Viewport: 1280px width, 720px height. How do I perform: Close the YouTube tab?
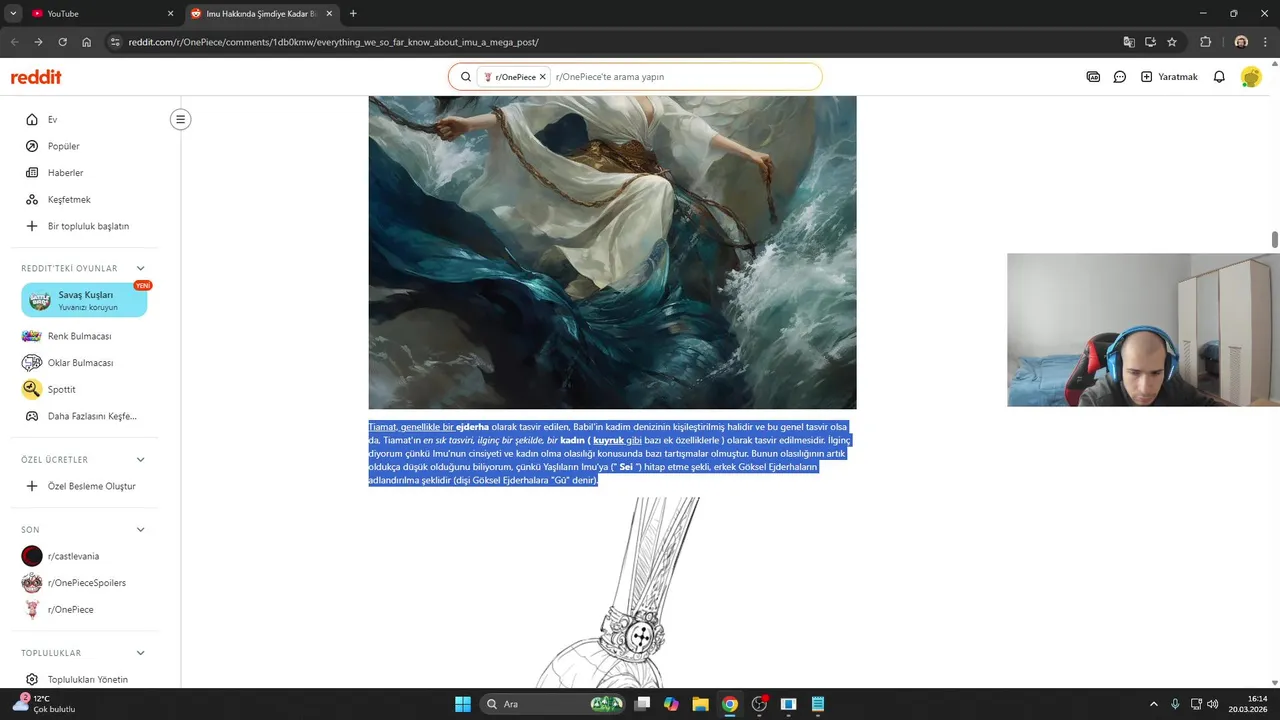point(170,14)
